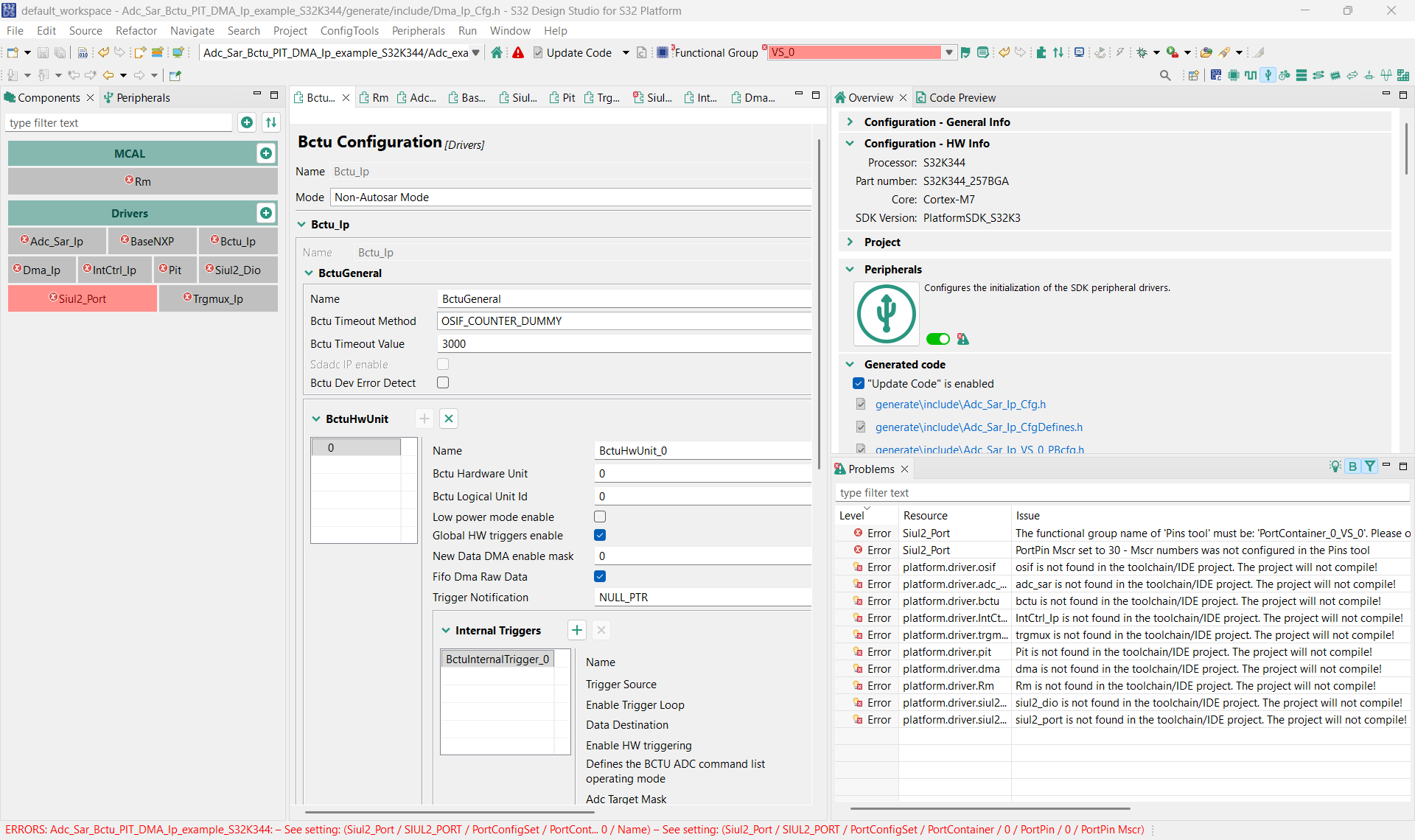Uncheck Fifo Dma Raw Data
The width and height of the screenshot is (1415, 840).
[600, 576]
